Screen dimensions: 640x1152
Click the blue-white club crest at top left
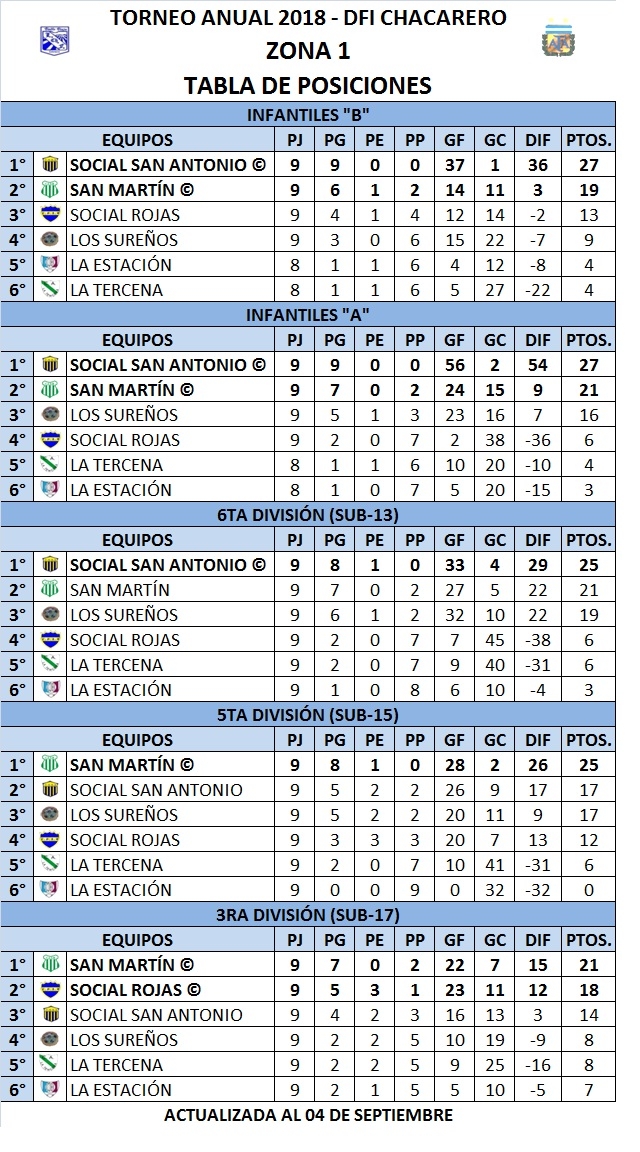click(x=52, y=40)
